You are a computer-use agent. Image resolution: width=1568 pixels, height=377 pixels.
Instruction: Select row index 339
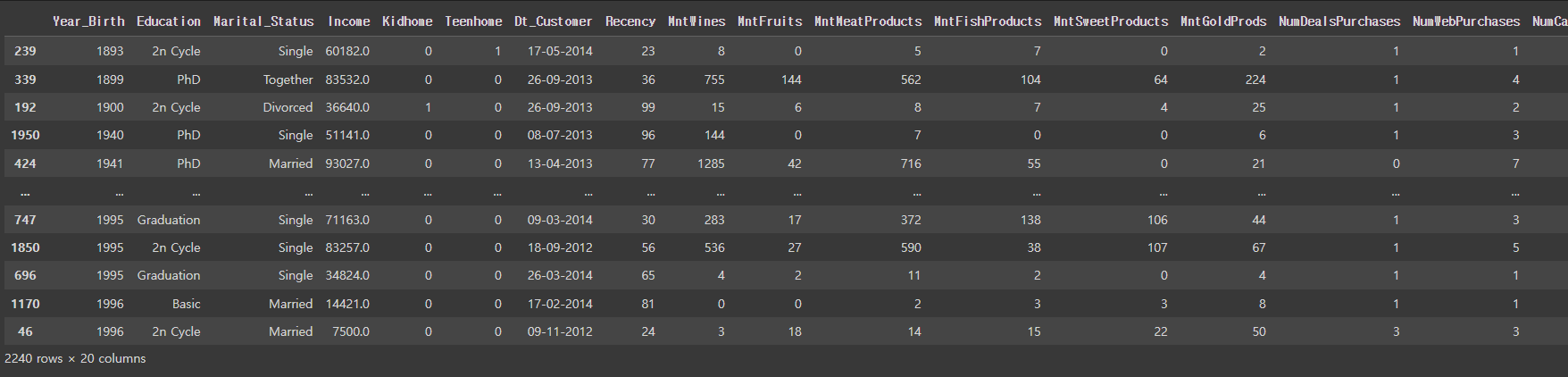(x=25, y=80)
